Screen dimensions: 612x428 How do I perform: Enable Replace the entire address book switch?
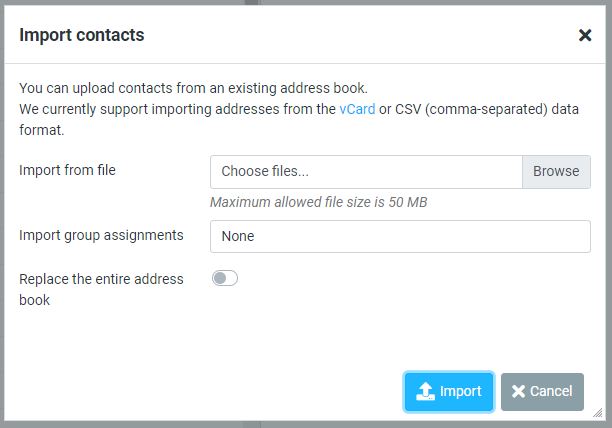coord(225,278)
